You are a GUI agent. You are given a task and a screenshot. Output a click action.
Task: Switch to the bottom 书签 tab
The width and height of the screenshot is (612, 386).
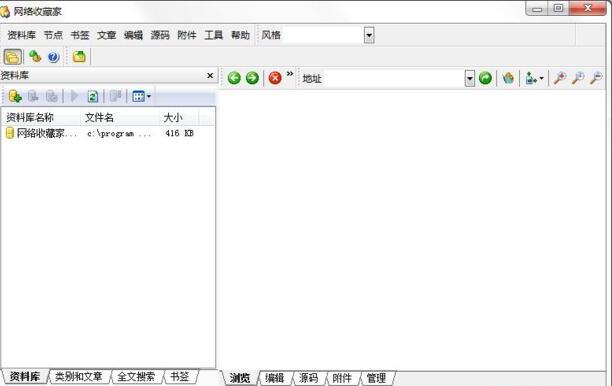[180, 377]
